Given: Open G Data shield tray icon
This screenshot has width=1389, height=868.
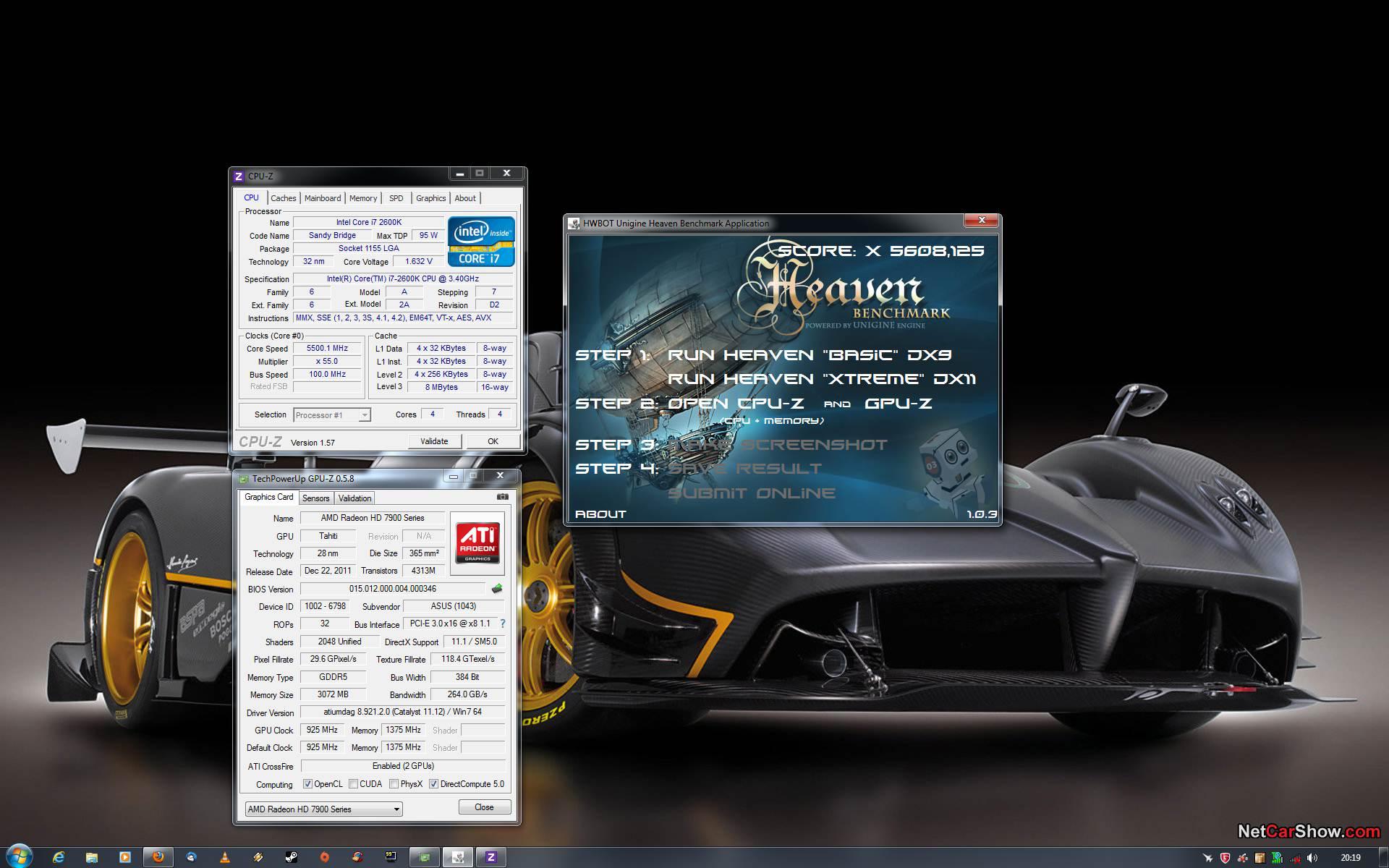Looking at the screenshot, I should pyautogui.click(x=1225, y=858).
